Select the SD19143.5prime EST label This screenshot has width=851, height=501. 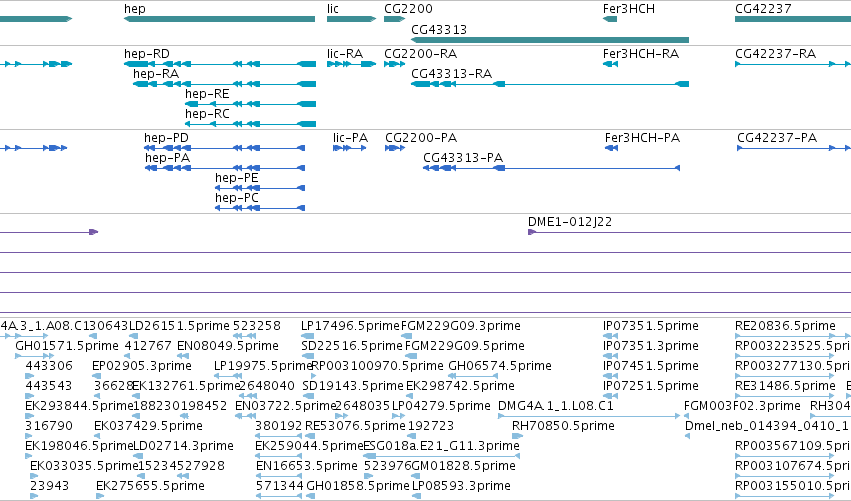pyautogui.click(x=353, y=386)
